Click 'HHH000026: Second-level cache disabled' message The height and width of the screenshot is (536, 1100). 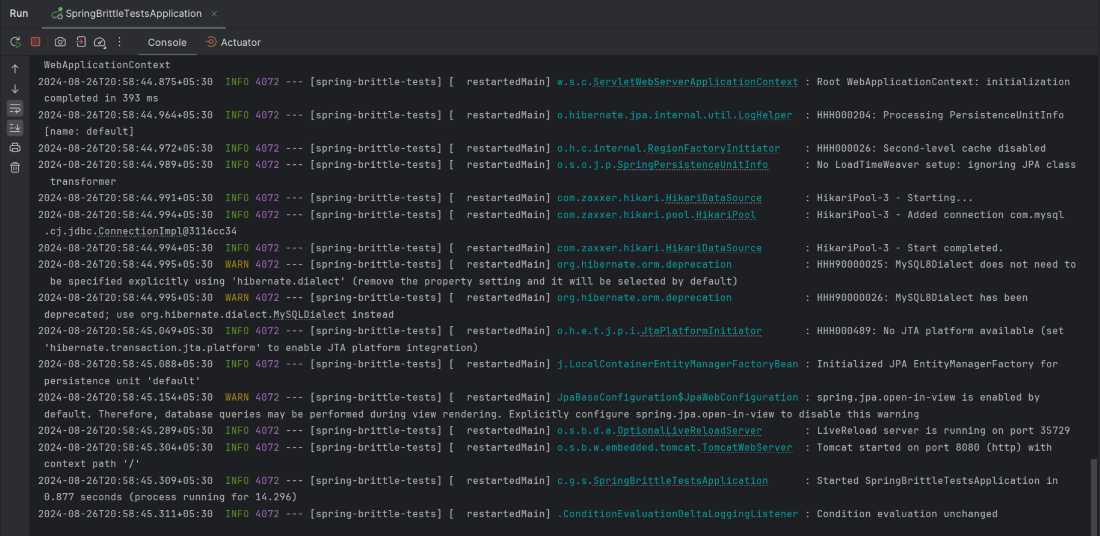(931, 148)
